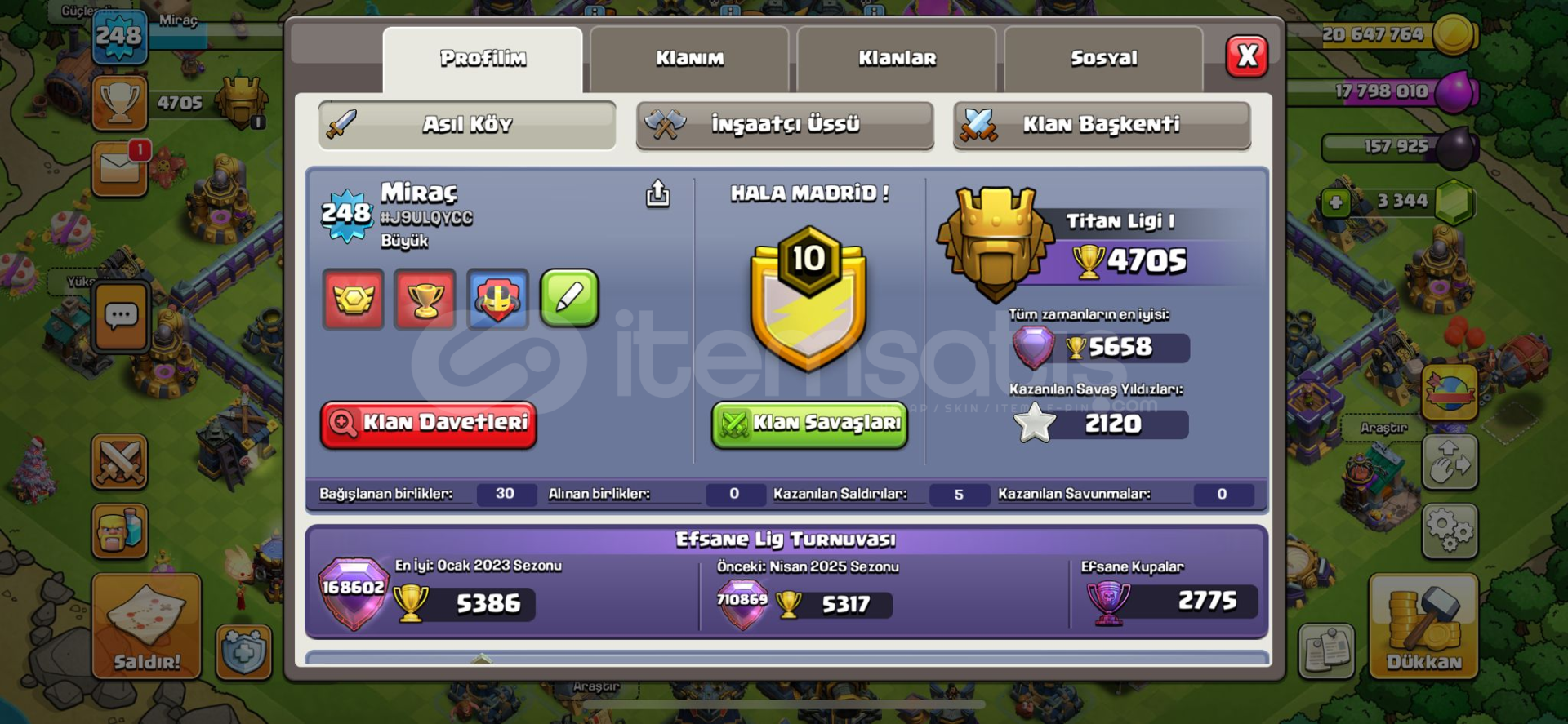Tap the share profile icon
The height and width of the screenshot is (724, 1568).
pos(657,193)
